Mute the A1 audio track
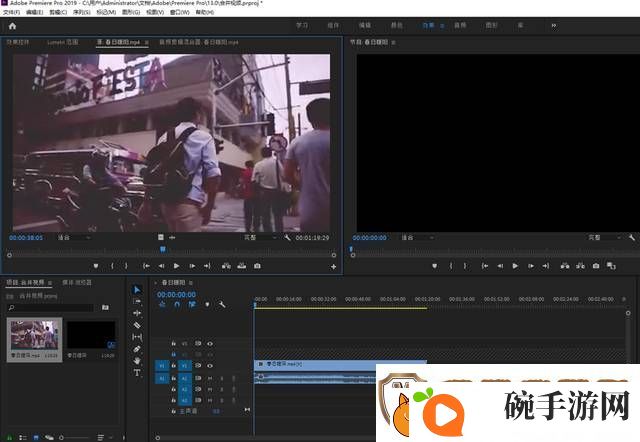640x442 pixels. [210, 378]
